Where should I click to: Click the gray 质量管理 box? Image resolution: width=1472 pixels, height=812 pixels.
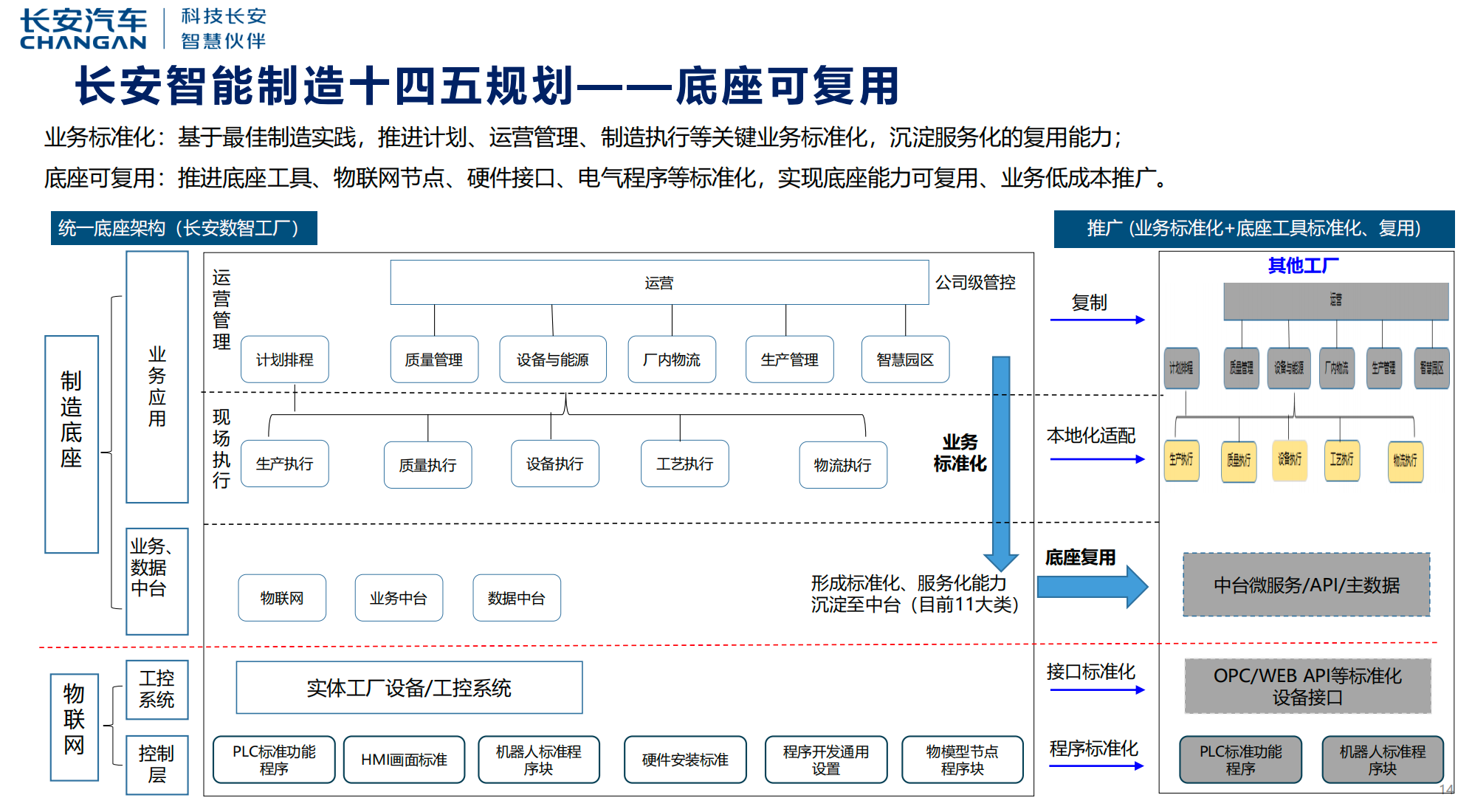(1242, 368)
